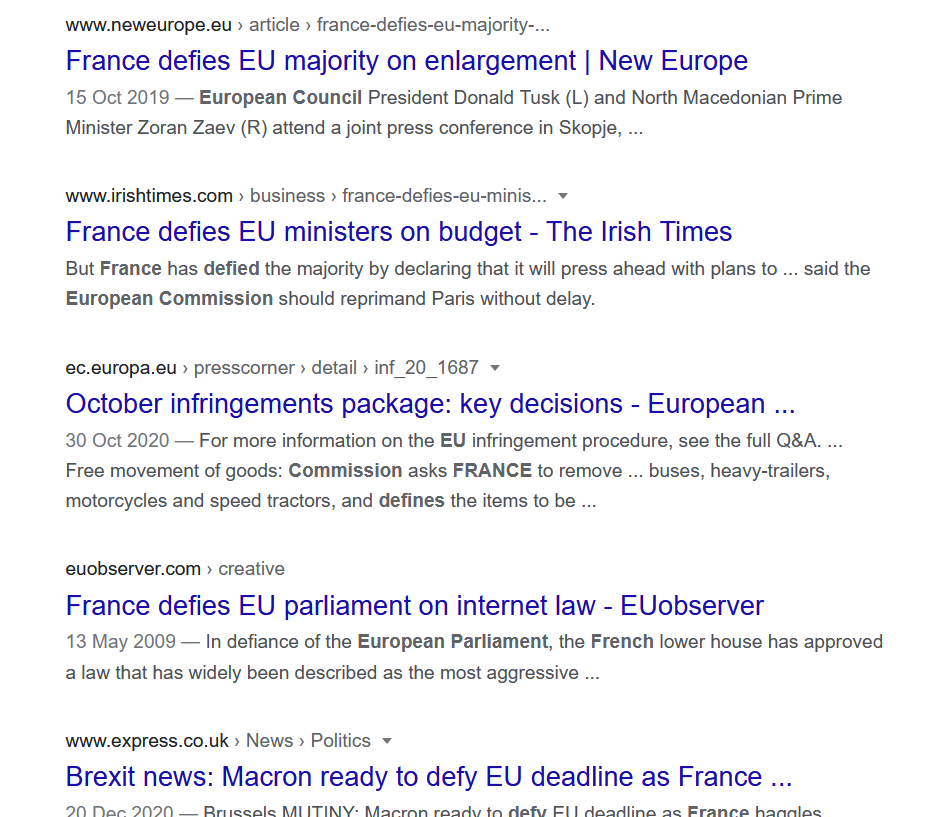This screenshot has width=940, height=817.
Task: Expand dropdown arrow beside express.co.uk URL
Action: (x=387, y=741)
